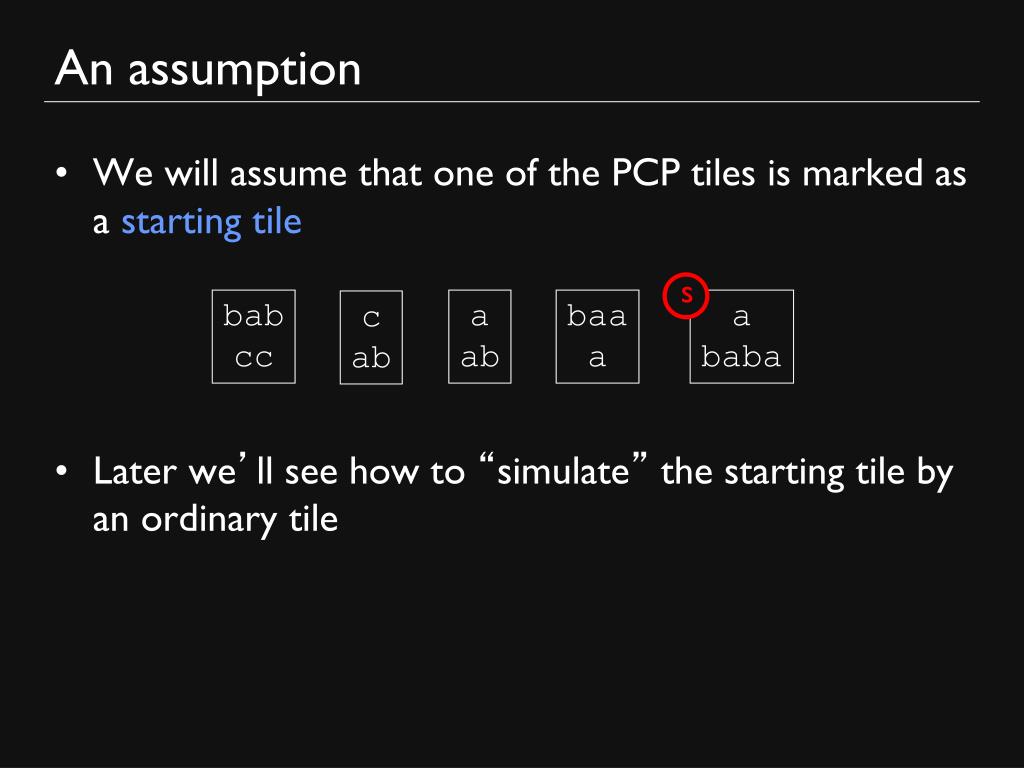Viewport: 1024px width, 768px height.
Task: Click the horizontal line under the title
Action: 512,102
